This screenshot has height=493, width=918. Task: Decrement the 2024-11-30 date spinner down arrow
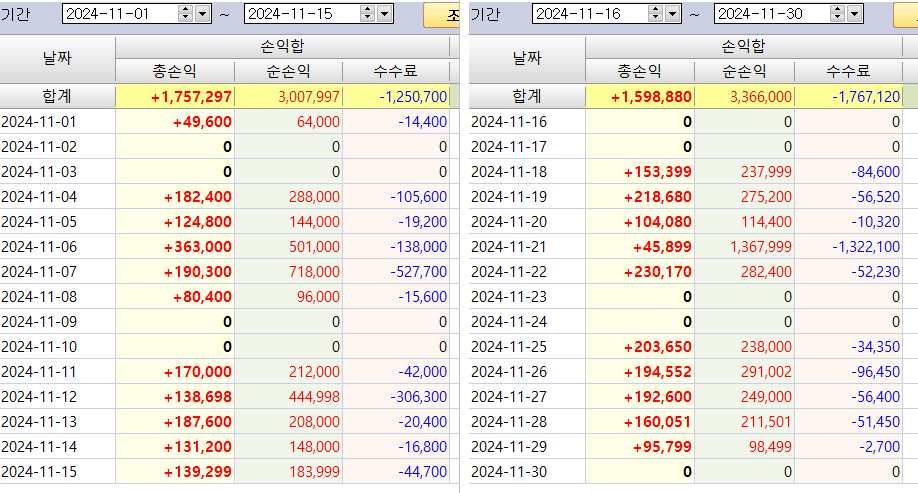coord(838,18)
